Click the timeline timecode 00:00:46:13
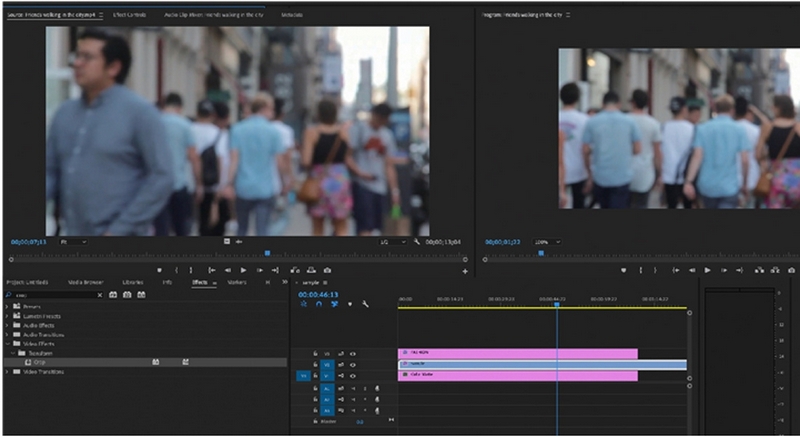The width and height of the screenshot is (800, 437). (319, 294)
